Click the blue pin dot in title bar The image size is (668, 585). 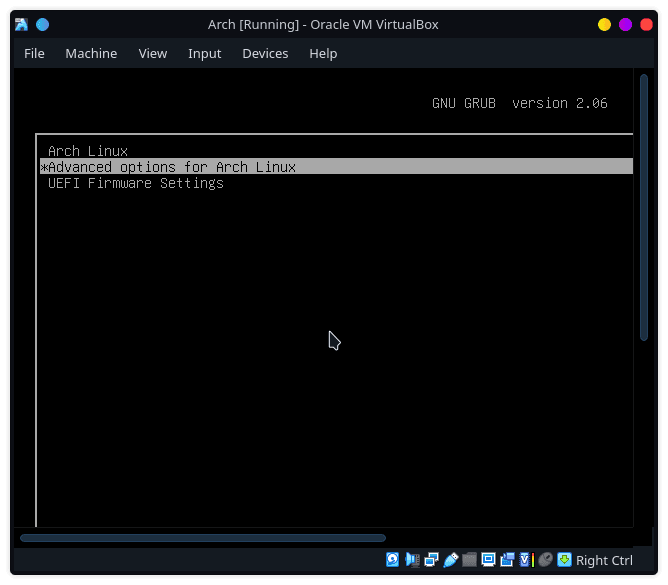tap(42, 24)
